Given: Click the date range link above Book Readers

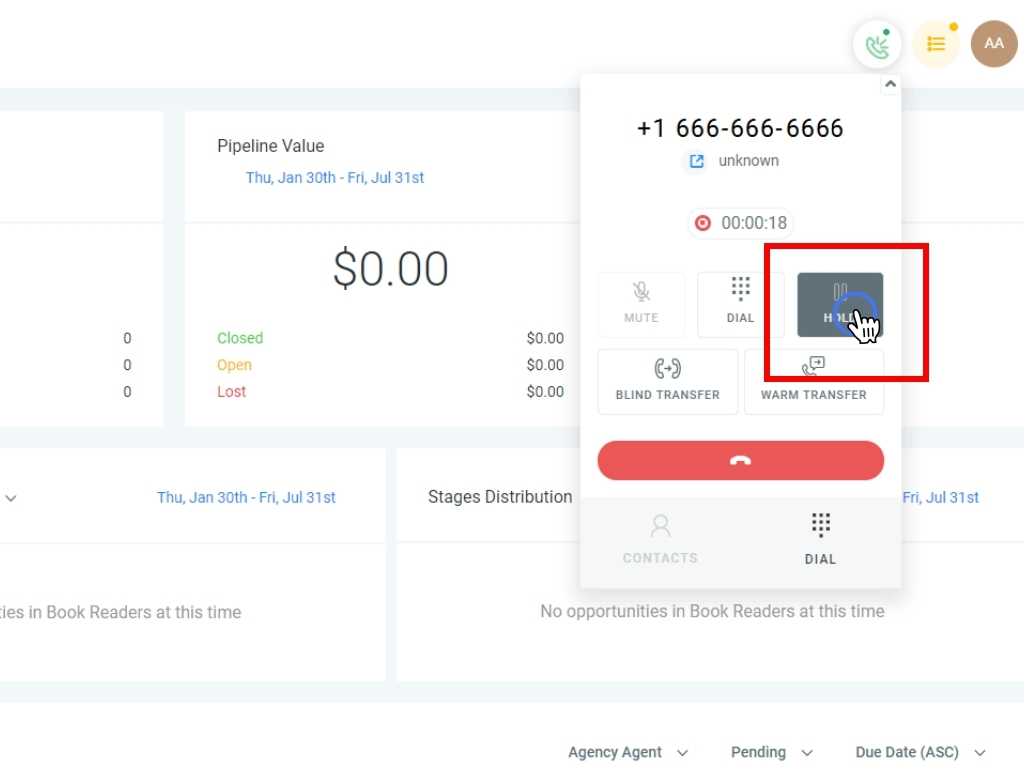Looking at the screenshot, I should (246, 498).
